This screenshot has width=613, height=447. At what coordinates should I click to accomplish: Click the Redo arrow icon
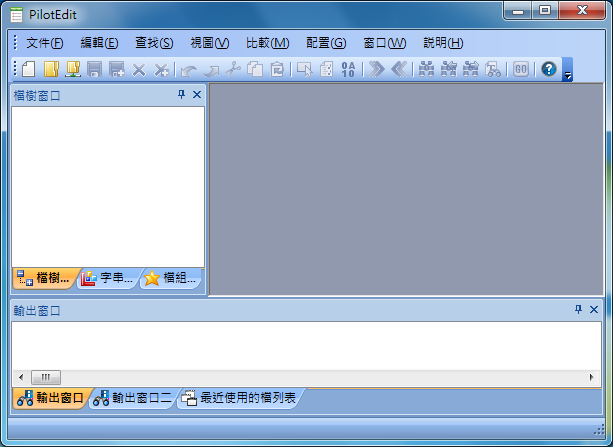coord(212,70)
